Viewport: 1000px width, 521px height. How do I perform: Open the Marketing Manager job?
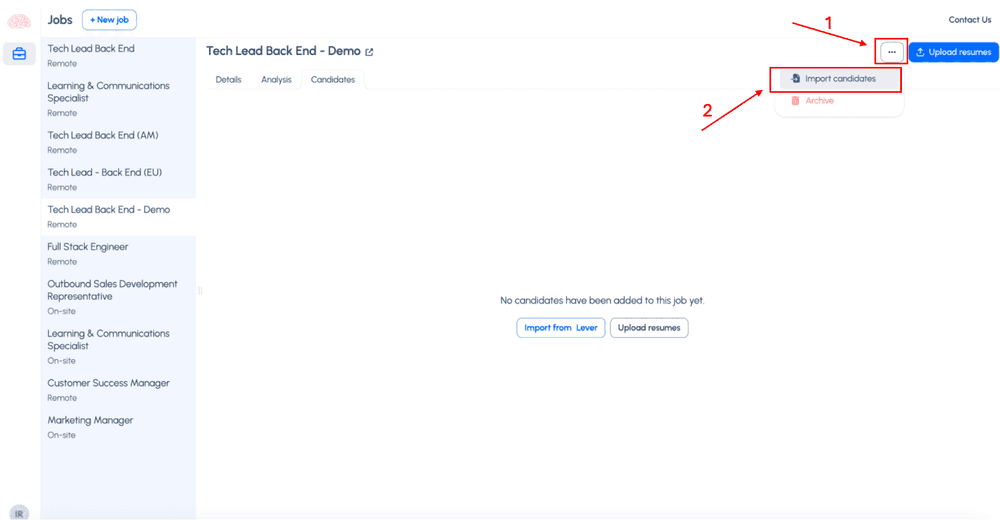[x=119, y=427]
